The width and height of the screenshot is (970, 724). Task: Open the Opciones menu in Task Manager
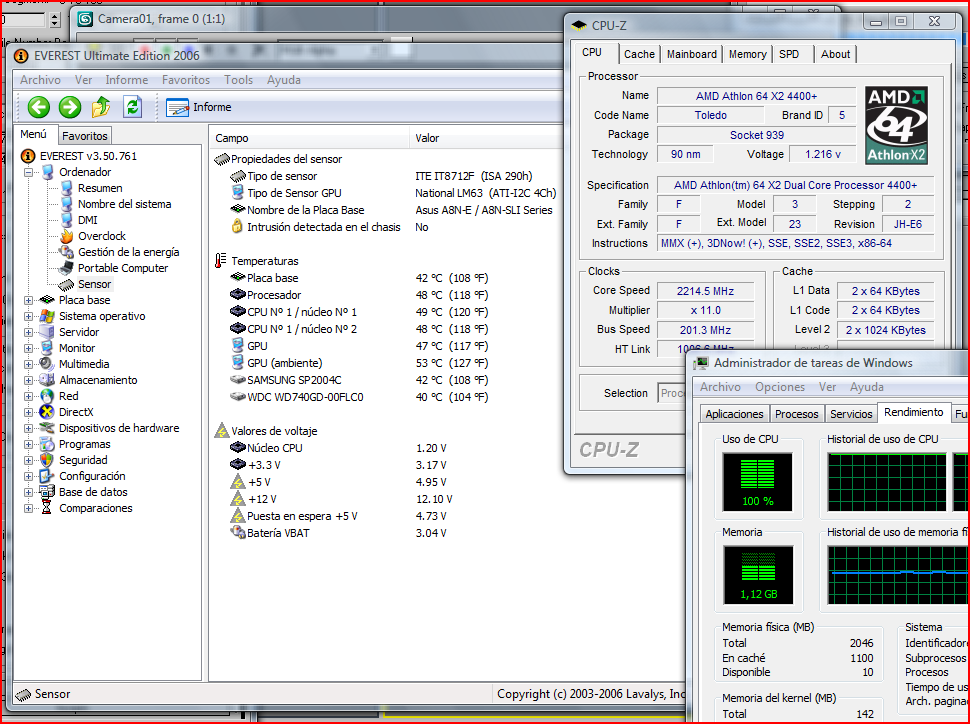(x=779, y=387)
